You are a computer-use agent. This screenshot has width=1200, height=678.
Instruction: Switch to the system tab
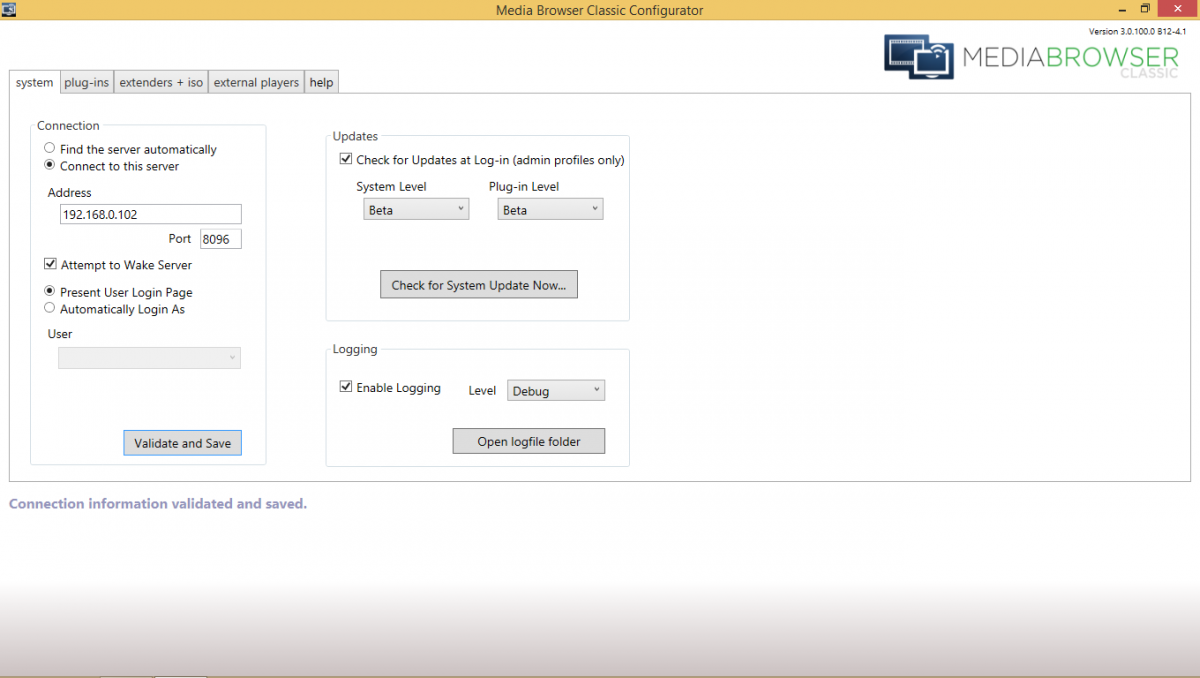tap(35, 82)
